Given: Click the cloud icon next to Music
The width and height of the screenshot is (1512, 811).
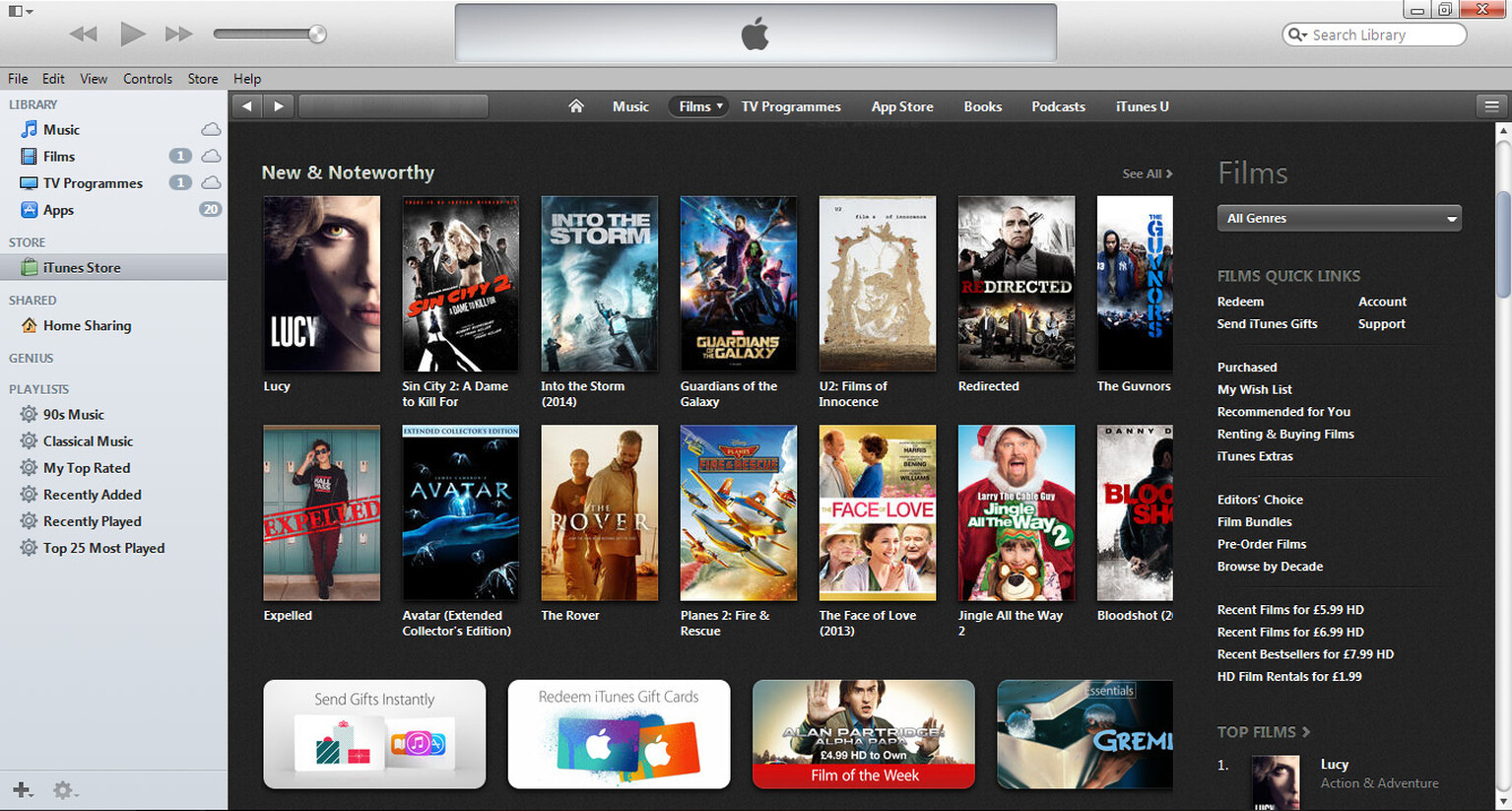Looking at the screenshot, I should pos(211,129).
